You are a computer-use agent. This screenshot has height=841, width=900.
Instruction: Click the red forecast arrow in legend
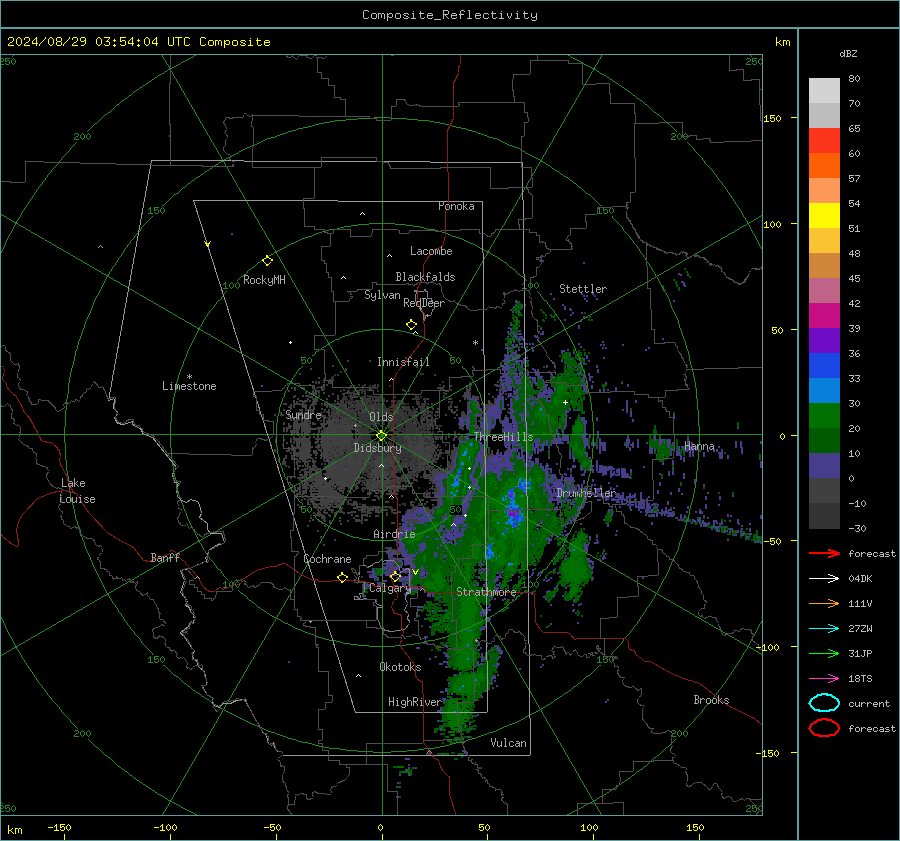[x=824, y=553]
